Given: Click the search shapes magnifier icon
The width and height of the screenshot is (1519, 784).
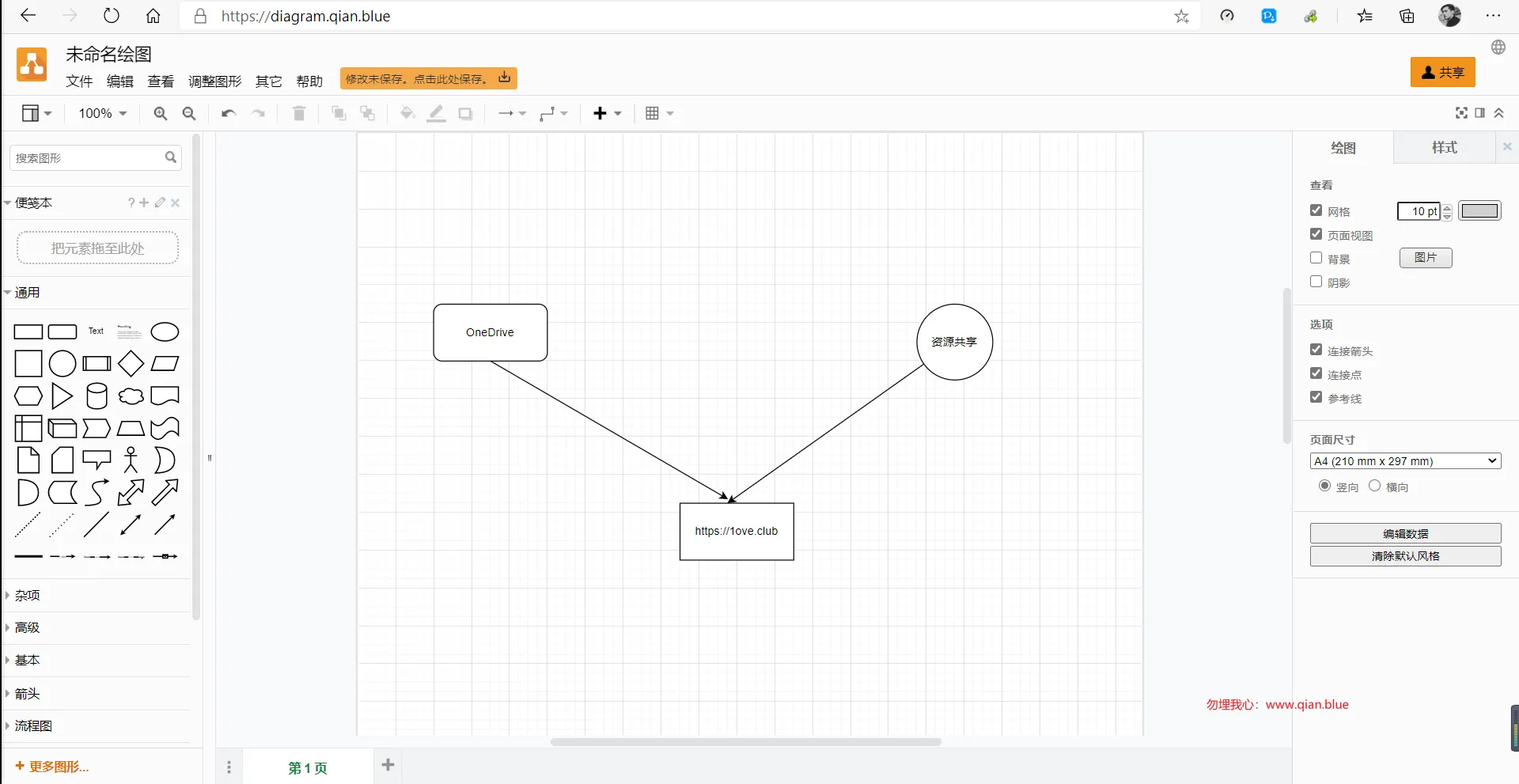Looking at the screenshot, I should point(171,158).
